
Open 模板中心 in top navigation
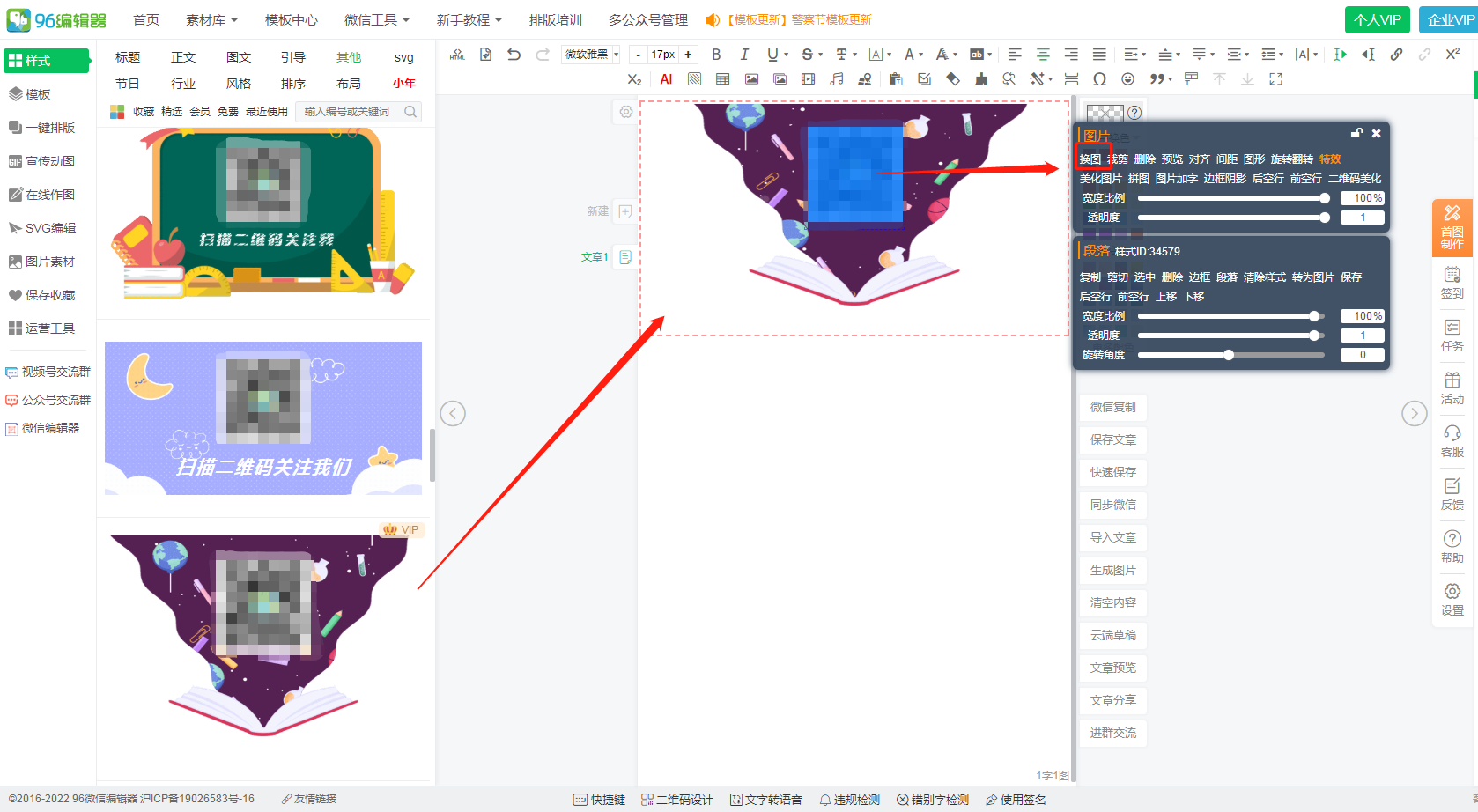coord(292,19)
